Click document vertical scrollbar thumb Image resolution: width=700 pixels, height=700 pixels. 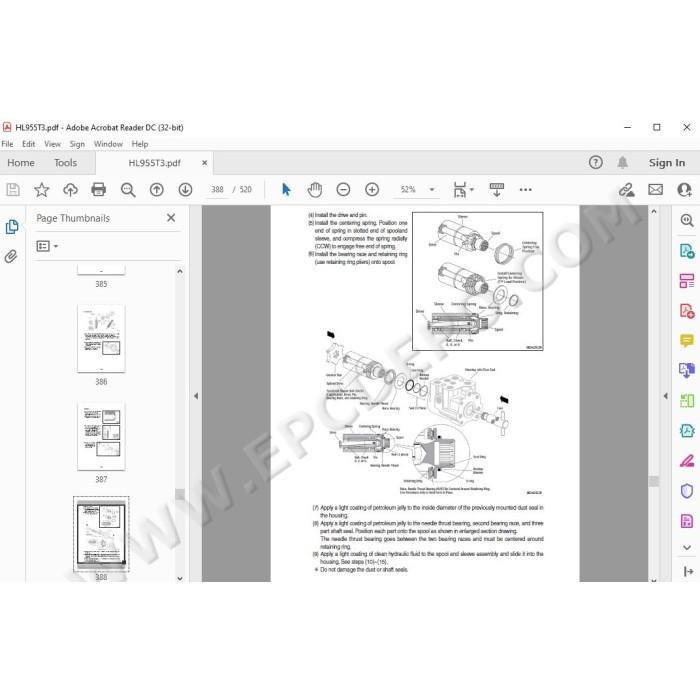pos(654,481)
